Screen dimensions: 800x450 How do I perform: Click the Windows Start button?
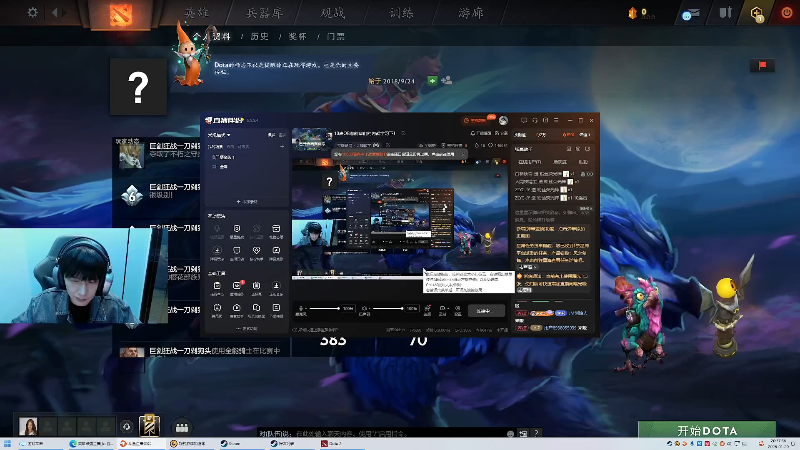(7, 444)
